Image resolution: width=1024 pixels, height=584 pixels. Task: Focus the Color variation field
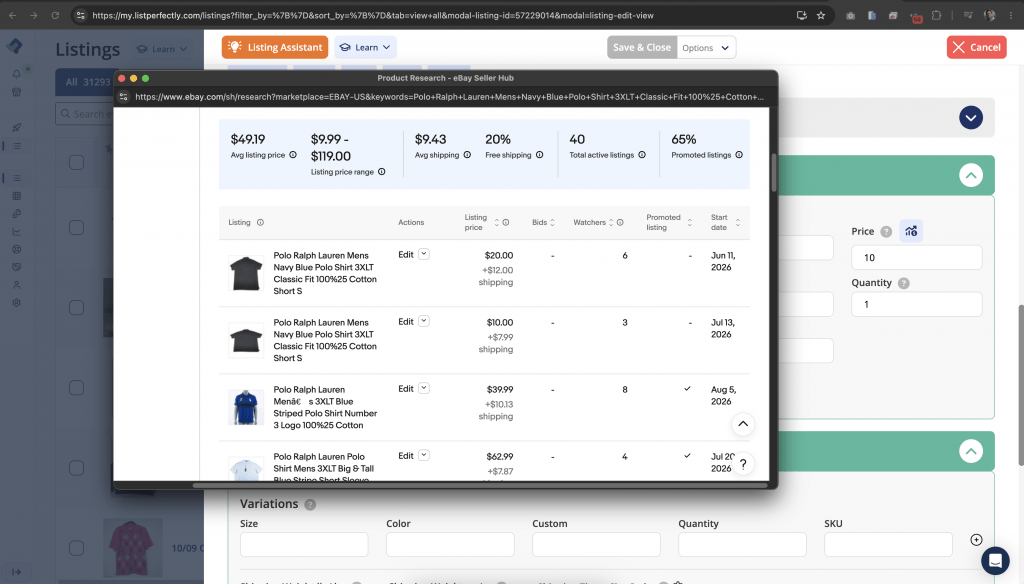tap(450, 544)
